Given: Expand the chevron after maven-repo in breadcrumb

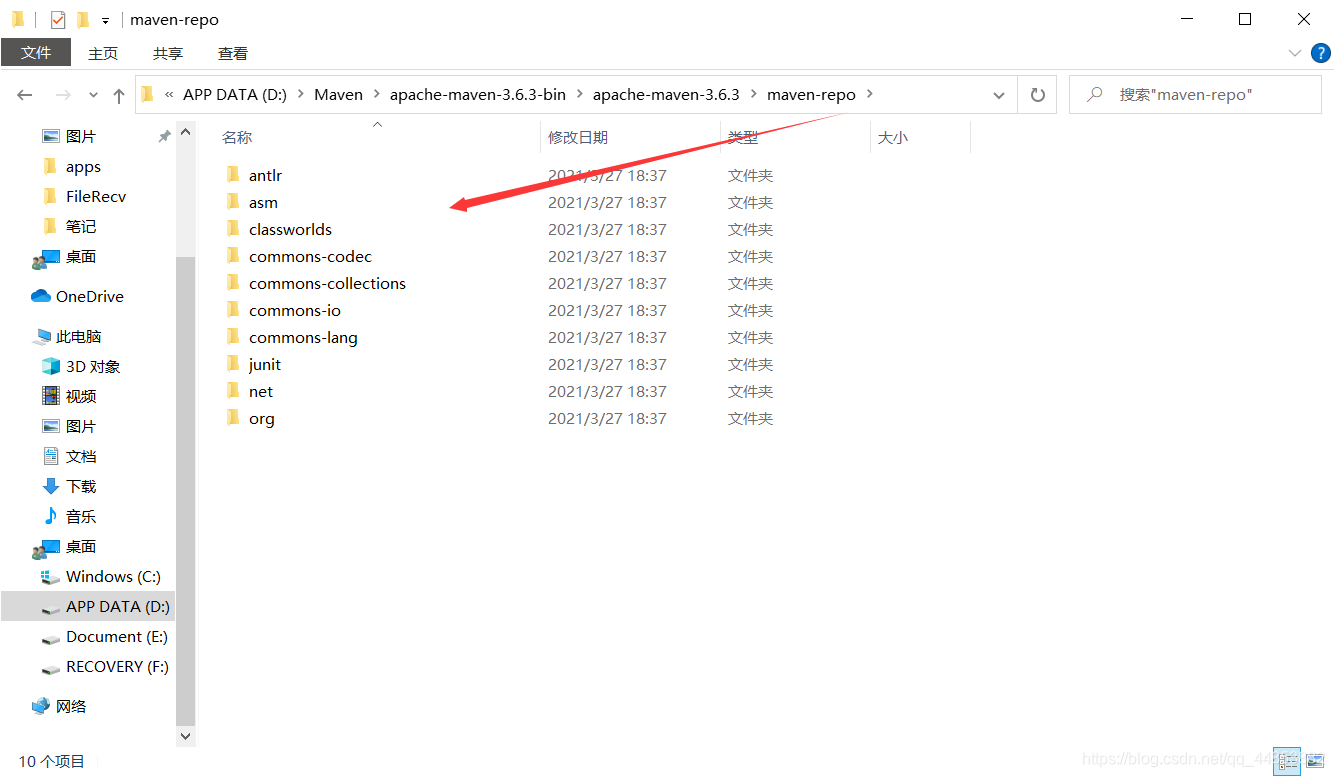Looking at the screenshot, I should click(x=869, y=94).
